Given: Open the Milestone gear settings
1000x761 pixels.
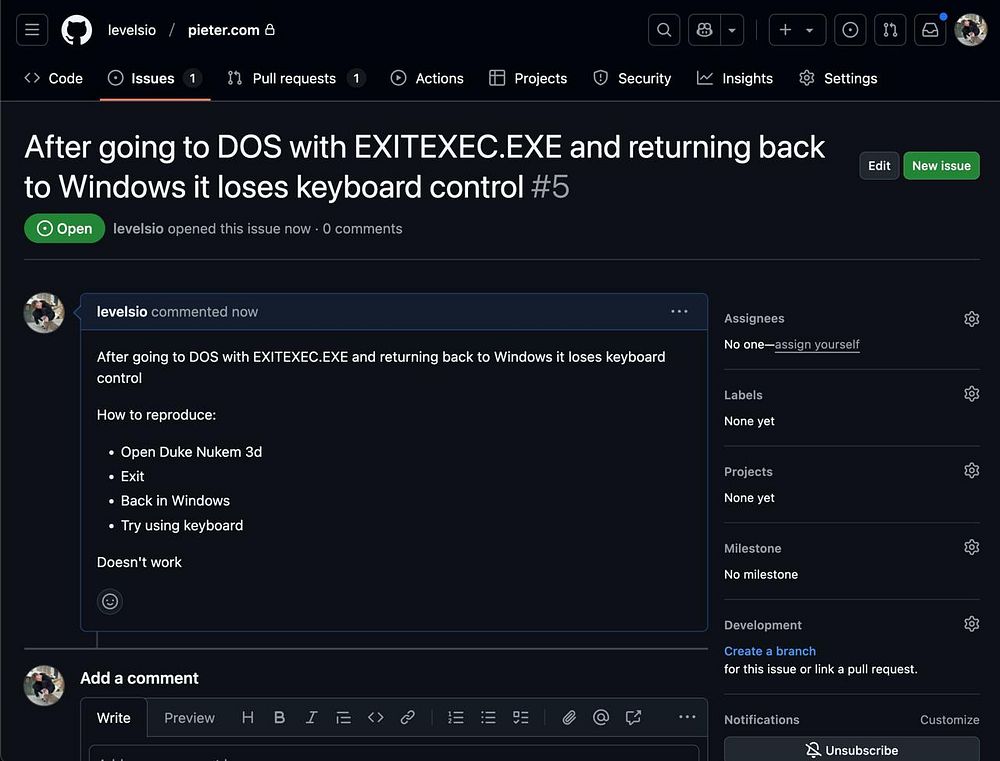Looking at the screenshot, I should [971, 547].
